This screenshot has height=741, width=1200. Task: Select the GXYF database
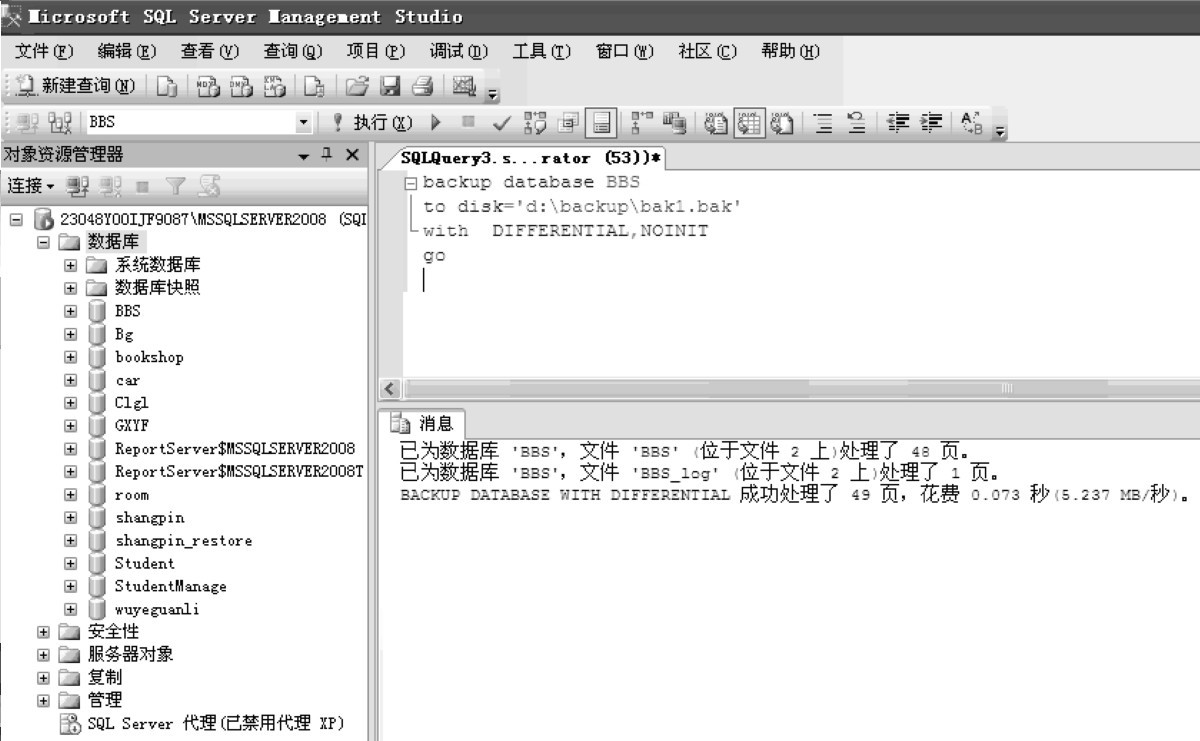coord(131,426)
